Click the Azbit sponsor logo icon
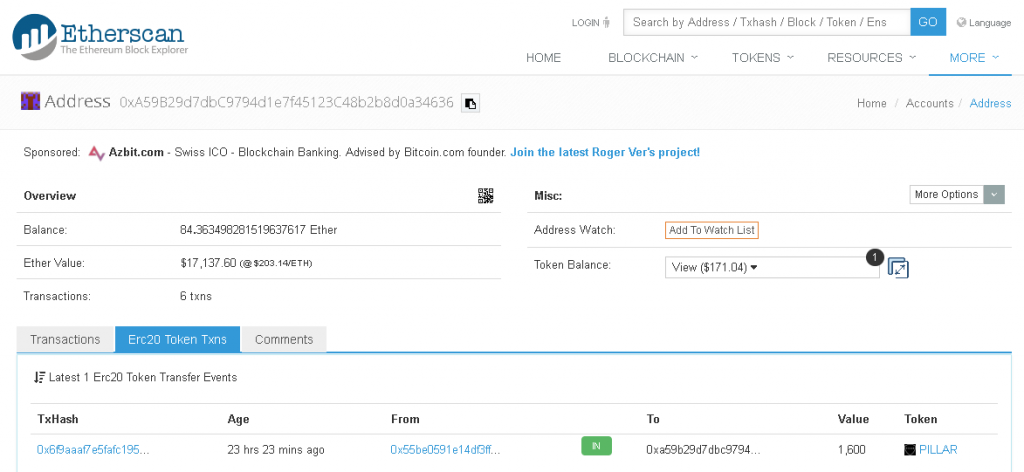Viewport: 1024px width, 472px height. (x=97, y=153)
